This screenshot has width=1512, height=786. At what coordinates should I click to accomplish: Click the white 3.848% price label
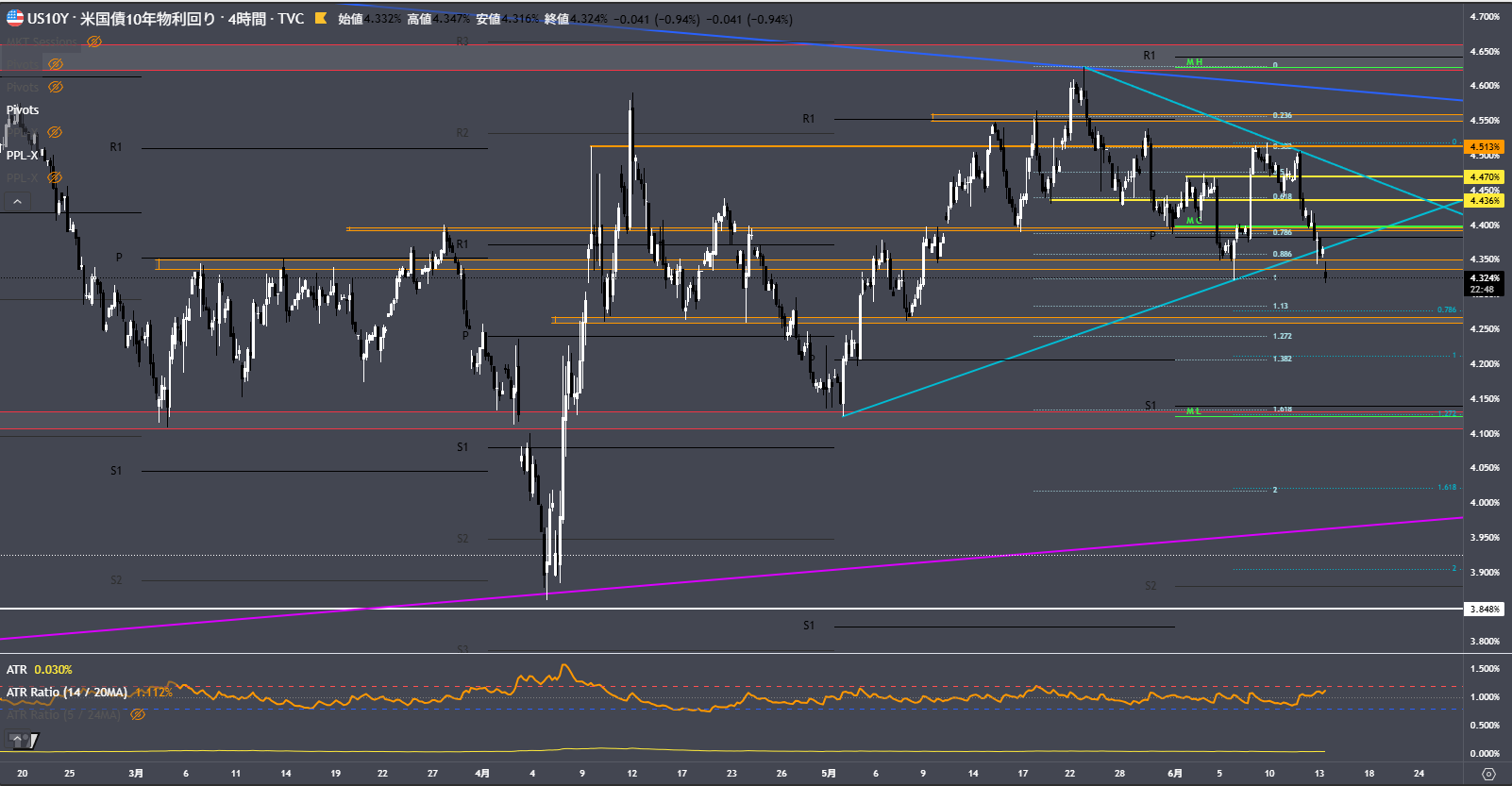pos(1485,609)
